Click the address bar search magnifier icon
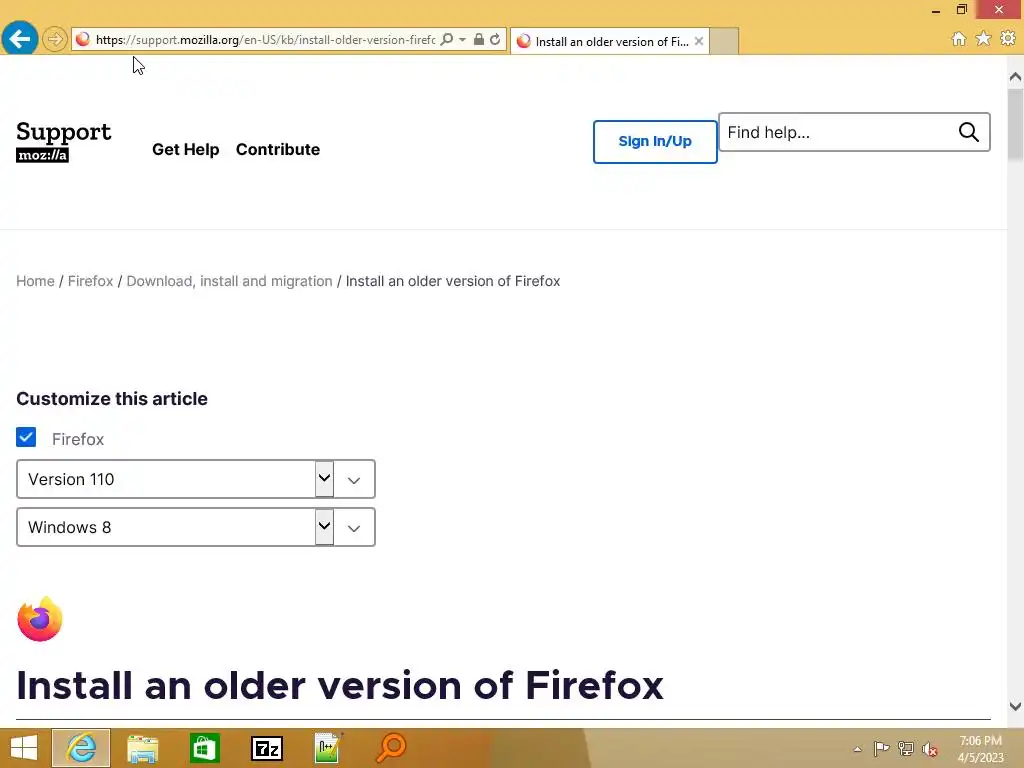The height and width of the screenshot is (768, 1024). [x=447, y=40]
